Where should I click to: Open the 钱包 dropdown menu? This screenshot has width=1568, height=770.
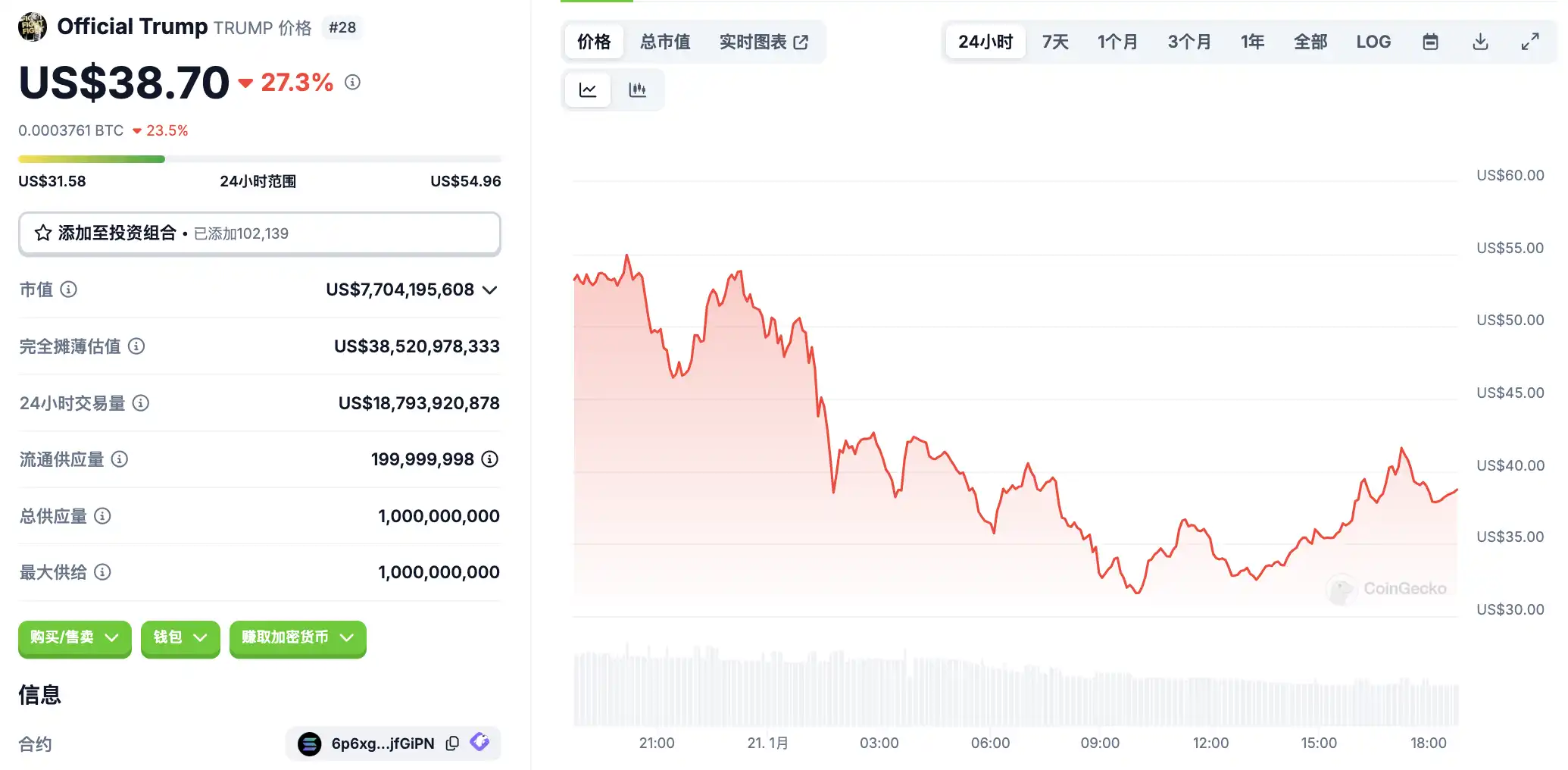(x=180, y=637)
